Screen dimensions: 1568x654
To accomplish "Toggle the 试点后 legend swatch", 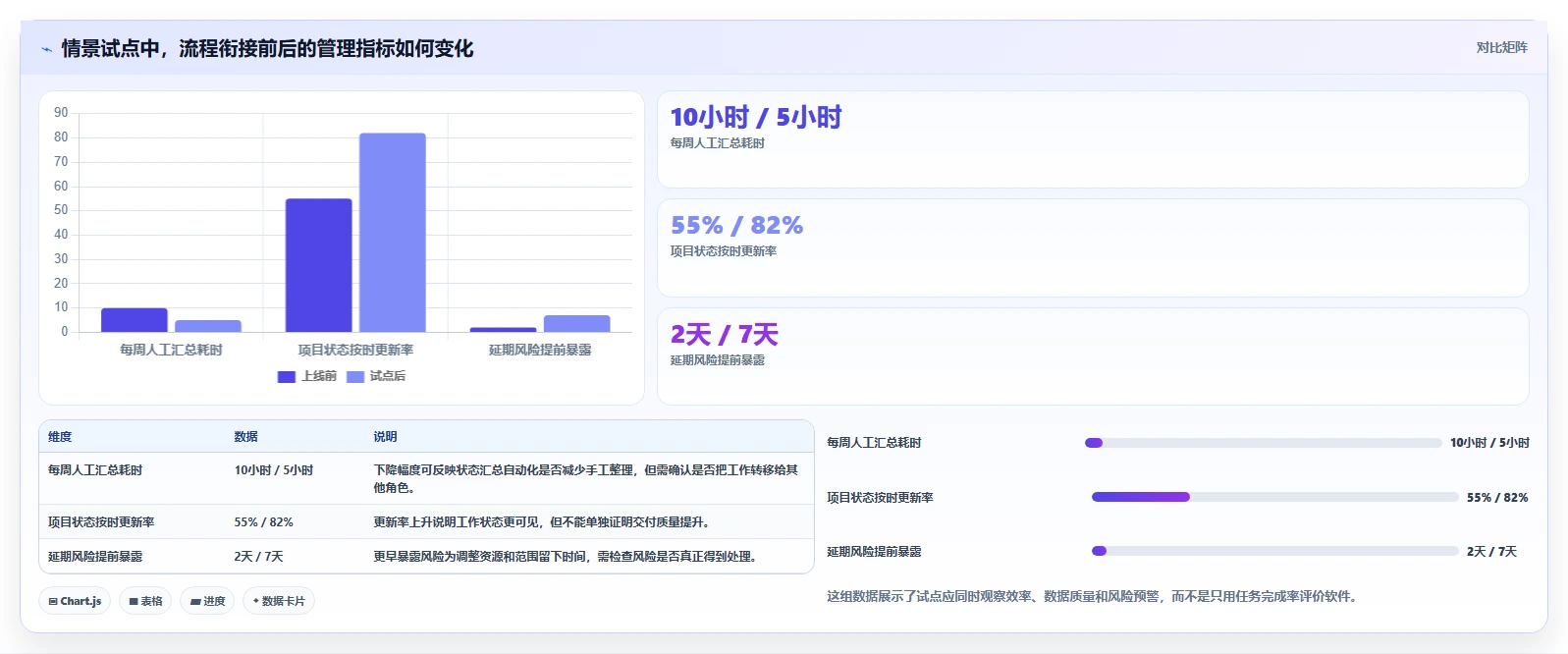I will coord(355,376).
